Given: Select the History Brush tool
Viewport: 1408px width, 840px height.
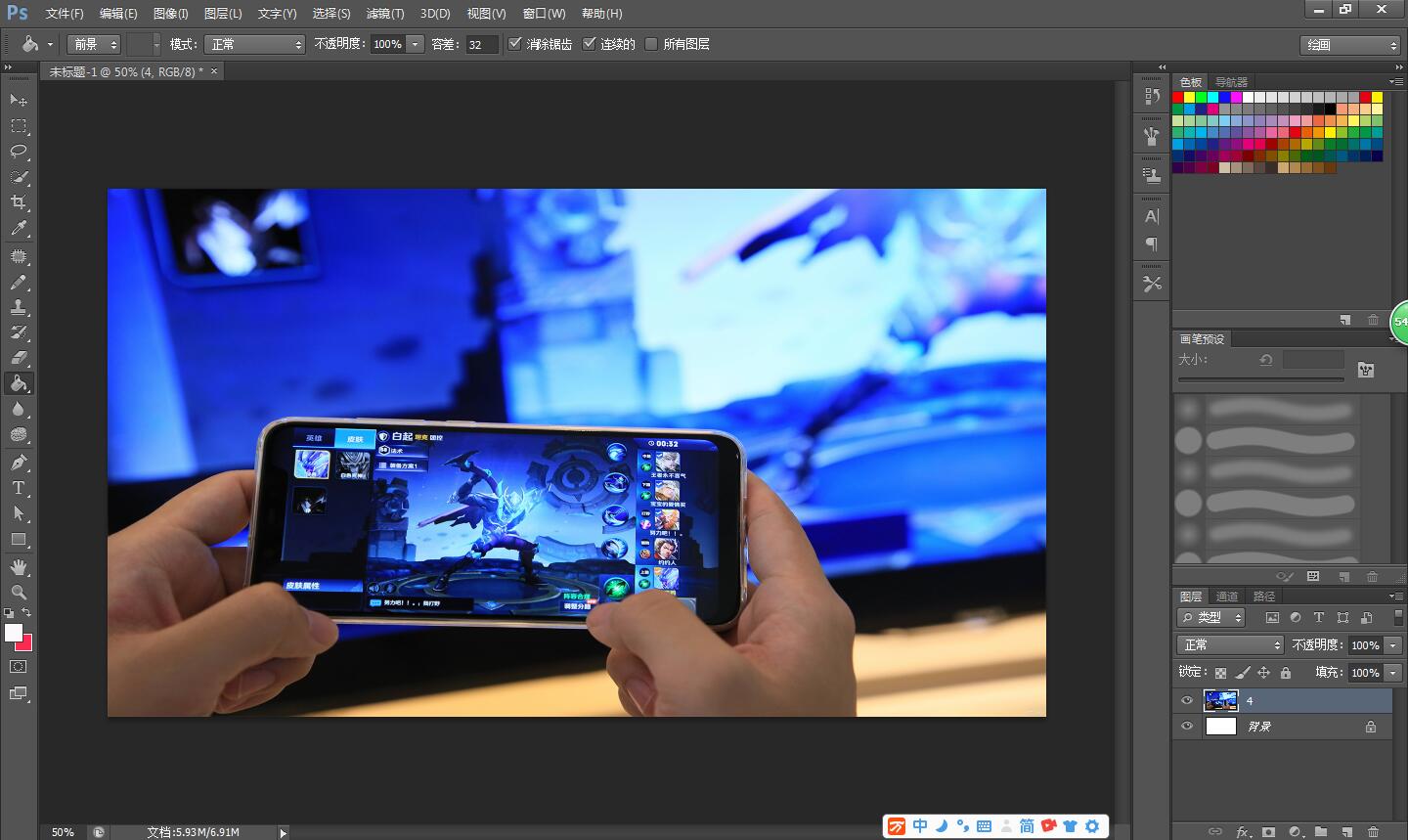Looking at the screenshot, I should click(19, 332).
